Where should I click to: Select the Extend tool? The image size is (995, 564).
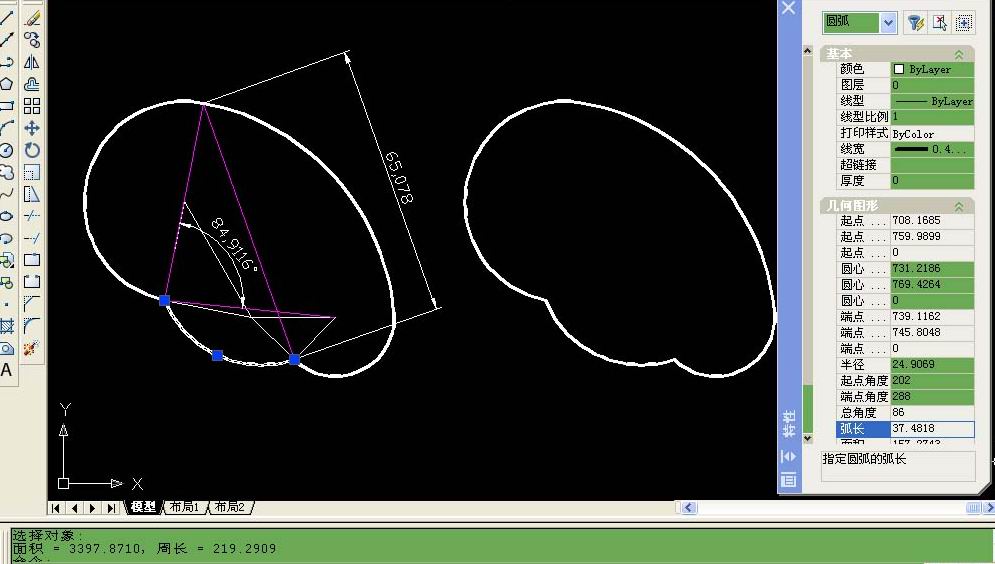click(x=32, y=238)
